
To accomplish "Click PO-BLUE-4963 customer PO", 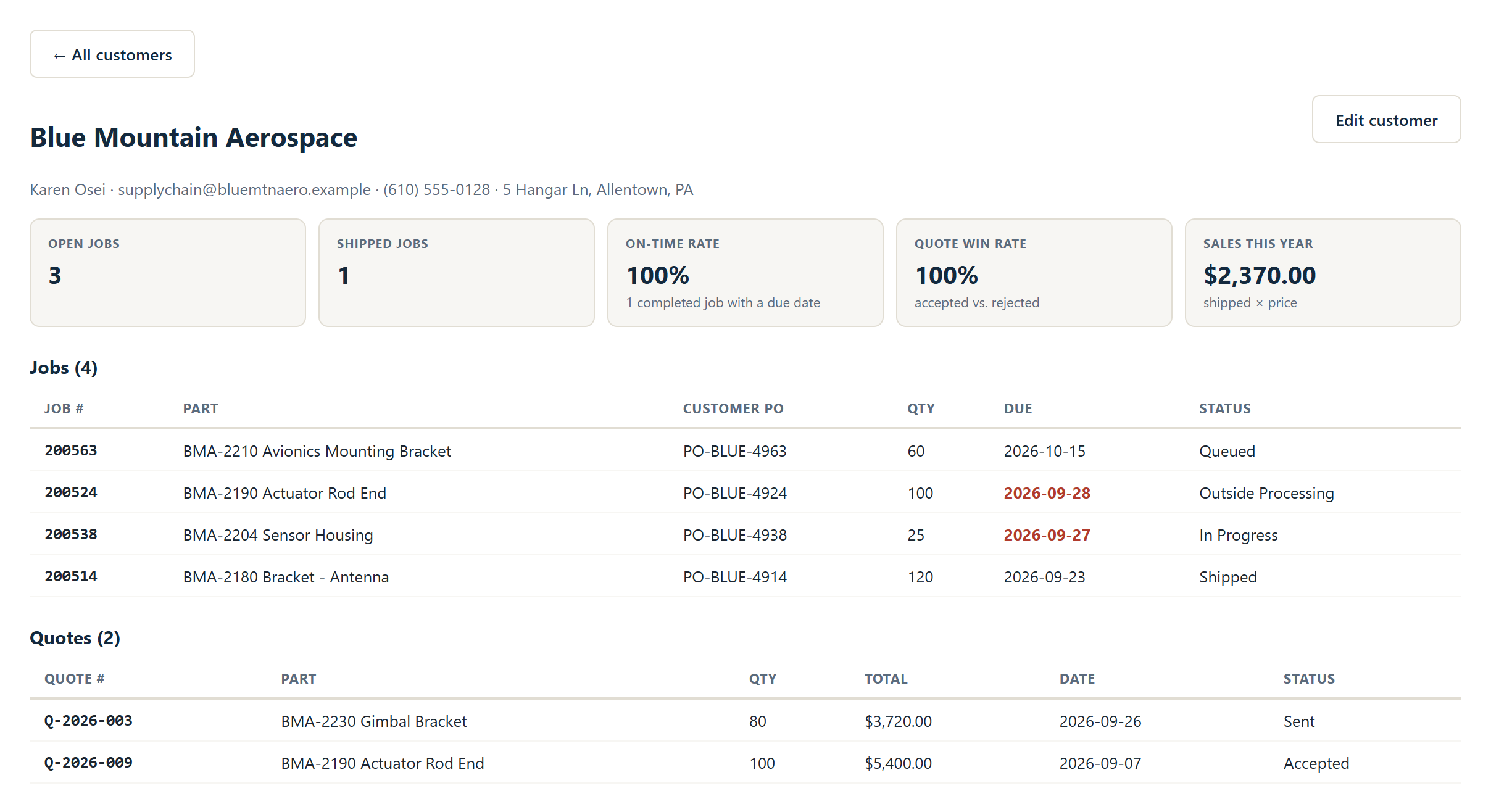I will (735, 451).
